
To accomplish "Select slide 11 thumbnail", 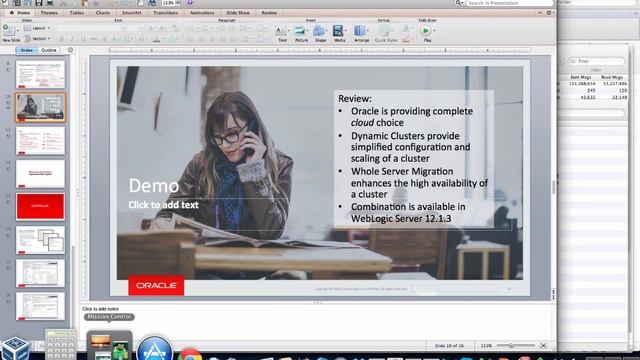I will [40, 140].
